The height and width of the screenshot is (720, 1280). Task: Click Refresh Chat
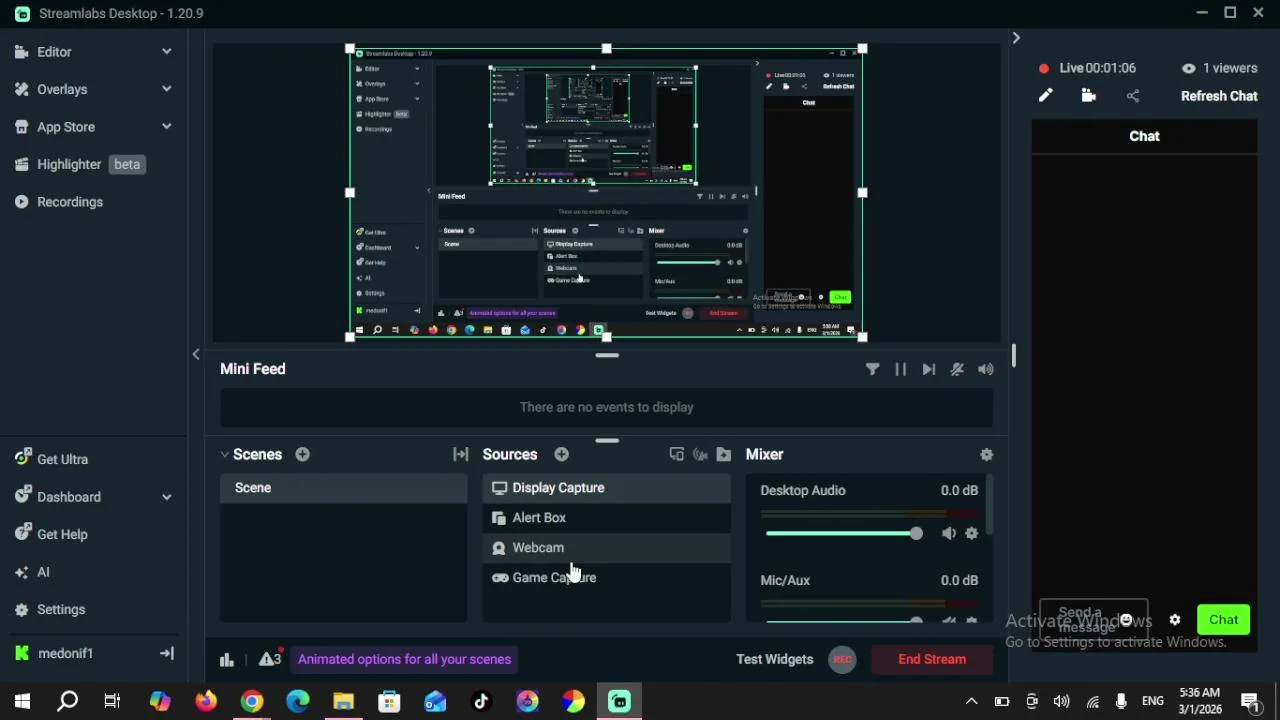coord(1219,96)
